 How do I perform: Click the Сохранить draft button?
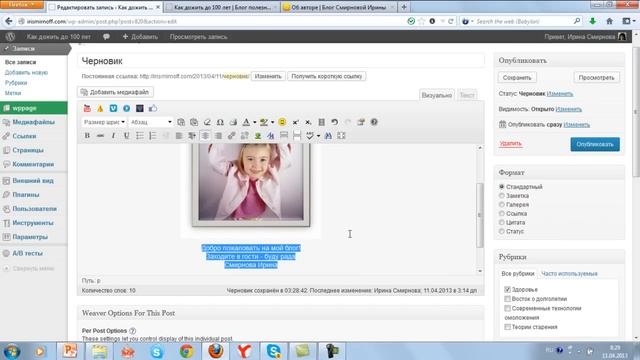[x=517, y=78]
